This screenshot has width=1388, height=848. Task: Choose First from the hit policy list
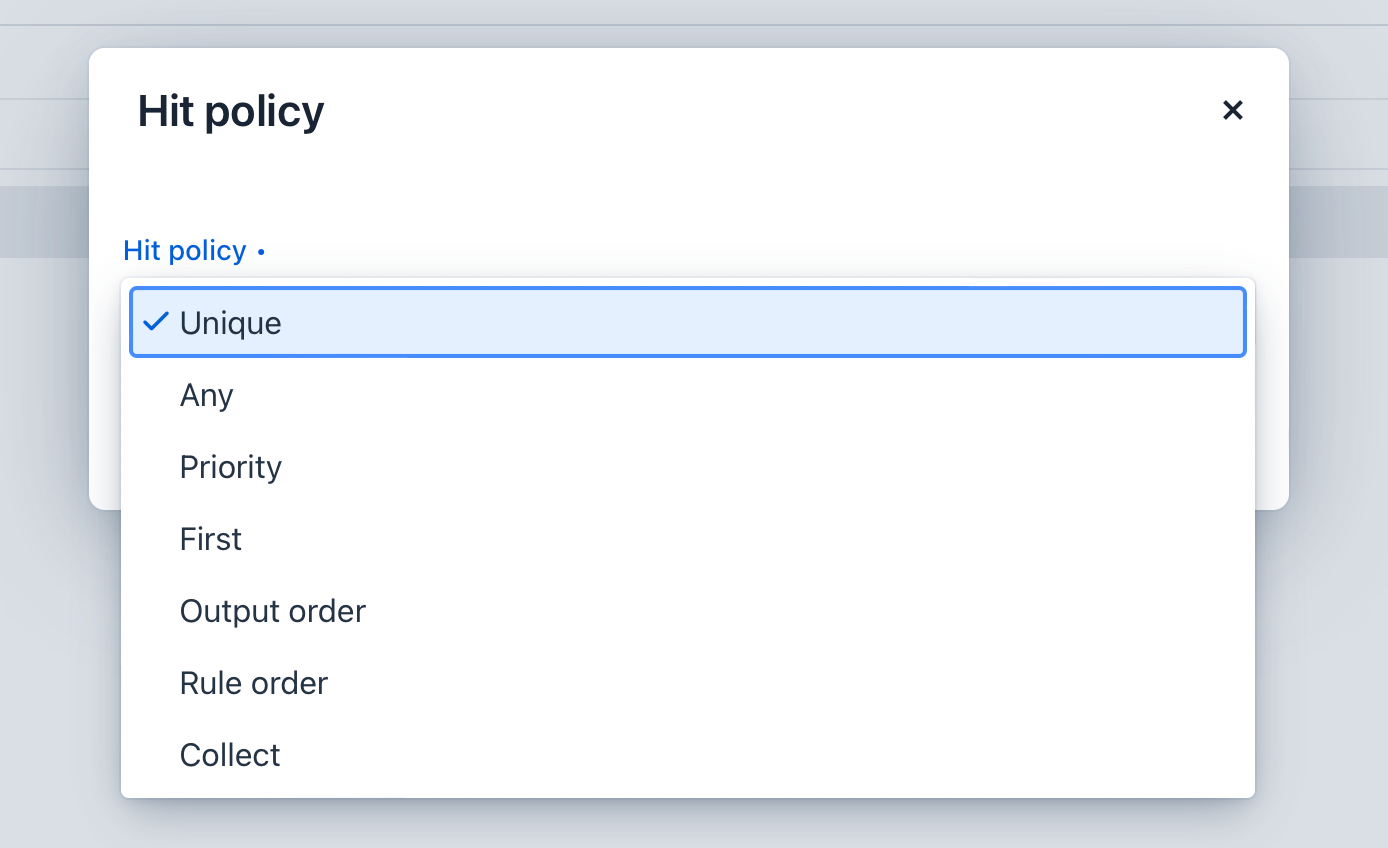pos(210,538)
